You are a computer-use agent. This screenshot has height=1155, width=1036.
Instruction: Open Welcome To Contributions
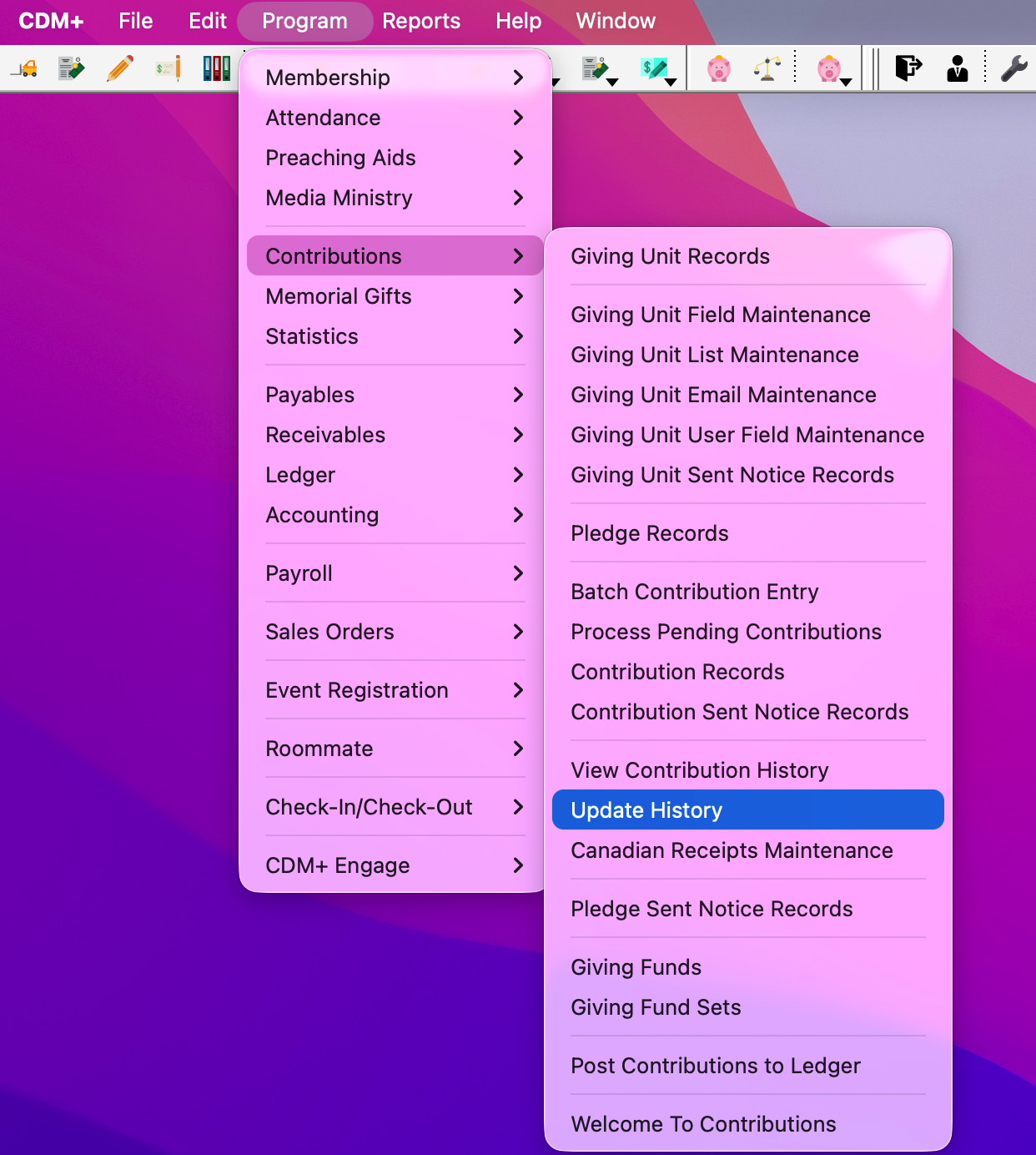(748, 1124)
